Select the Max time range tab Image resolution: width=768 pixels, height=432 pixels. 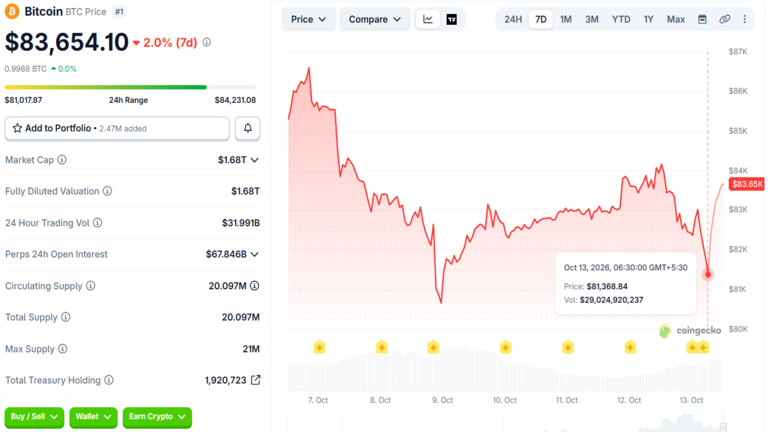(x=675, y=20)
